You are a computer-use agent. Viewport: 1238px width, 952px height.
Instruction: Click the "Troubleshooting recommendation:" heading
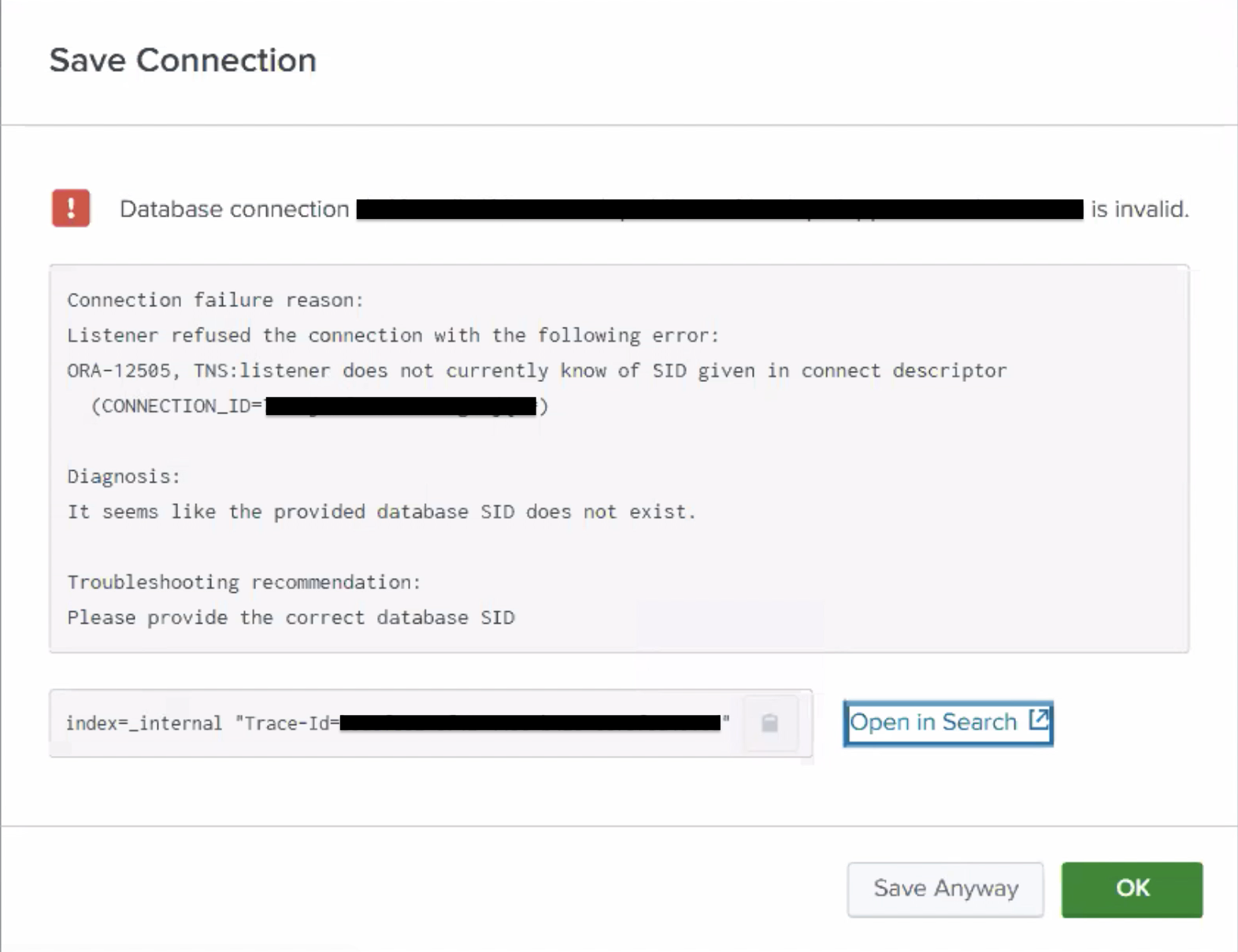pyautogui.click(x=244, y=582)
